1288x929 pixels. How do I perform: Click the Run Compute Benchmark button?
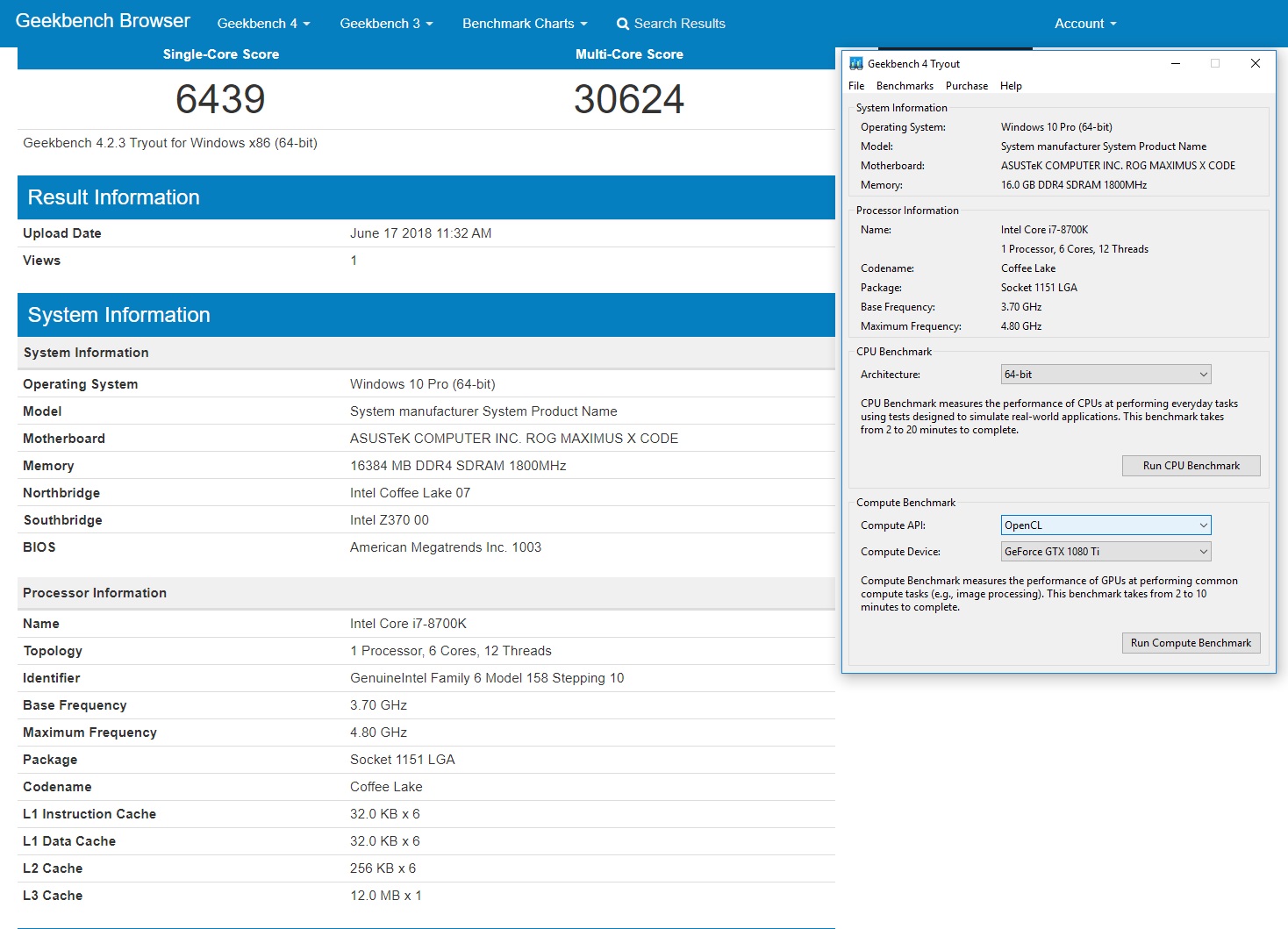(1191, 643)
